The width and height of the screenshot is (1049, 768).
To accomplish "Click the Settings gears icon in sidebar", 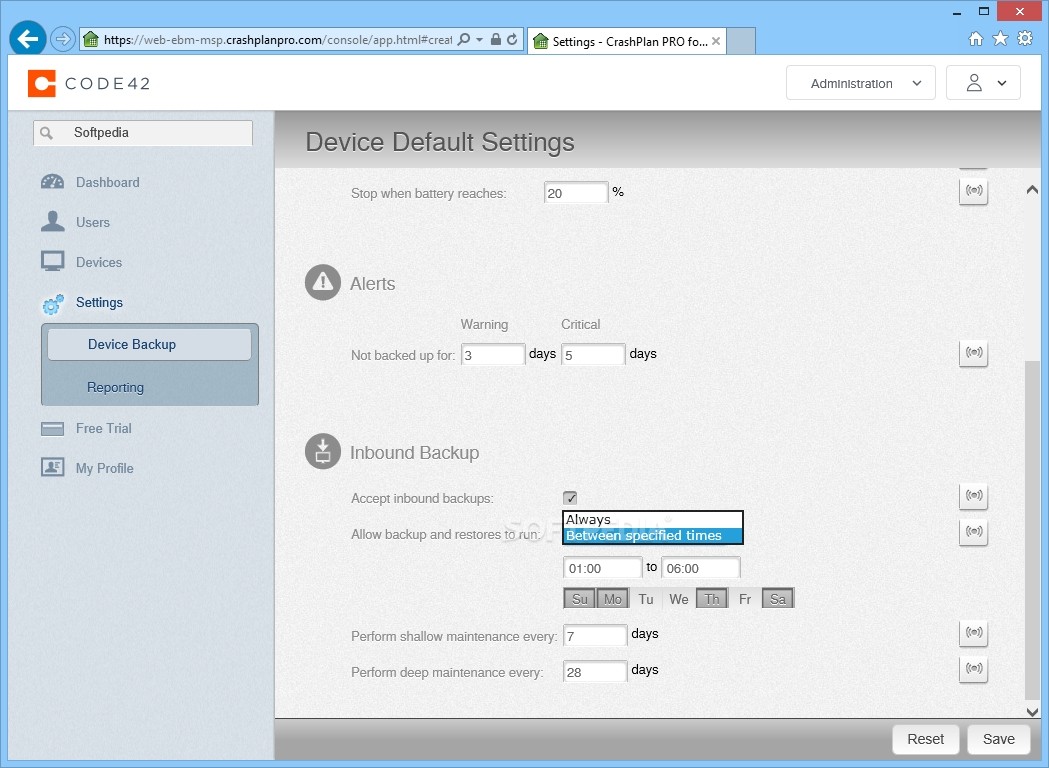I will pyautogui.click(x=53, y=304).
